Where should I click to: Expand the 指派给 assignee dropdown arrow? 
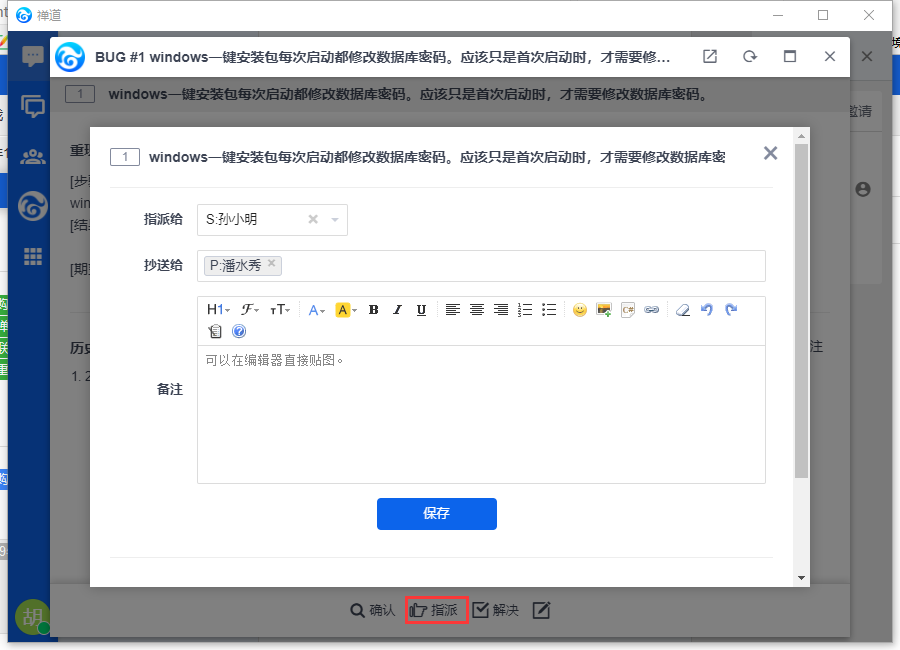pyautogui.click(x=335, y=220)
